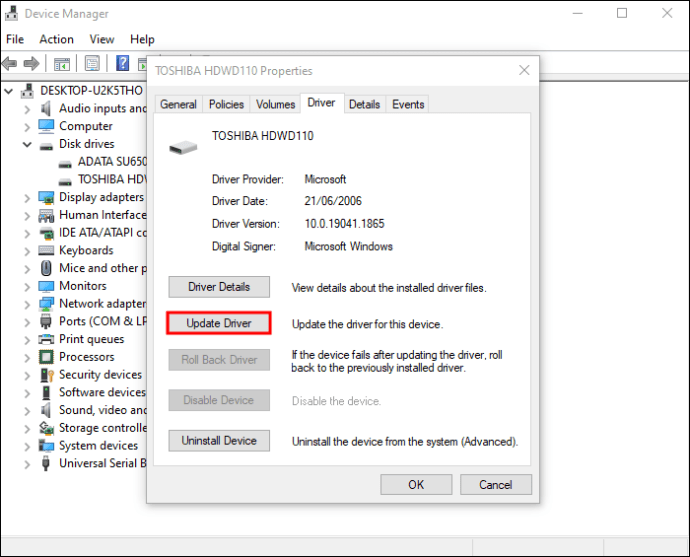Click the Human Interface devices icon
Image resolution: width=690 pixels, height=557 pixels.
tap(46, 216)
